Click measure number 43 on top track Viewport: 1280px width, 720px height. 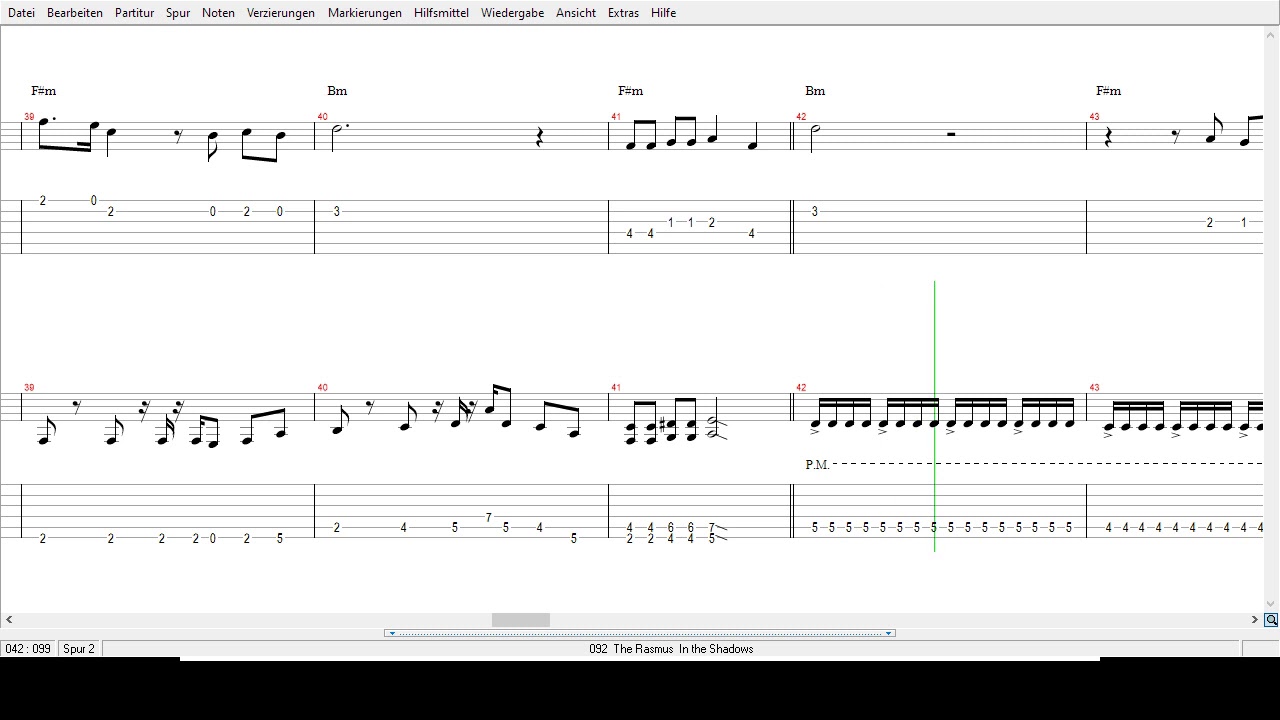pos(1094,117)
